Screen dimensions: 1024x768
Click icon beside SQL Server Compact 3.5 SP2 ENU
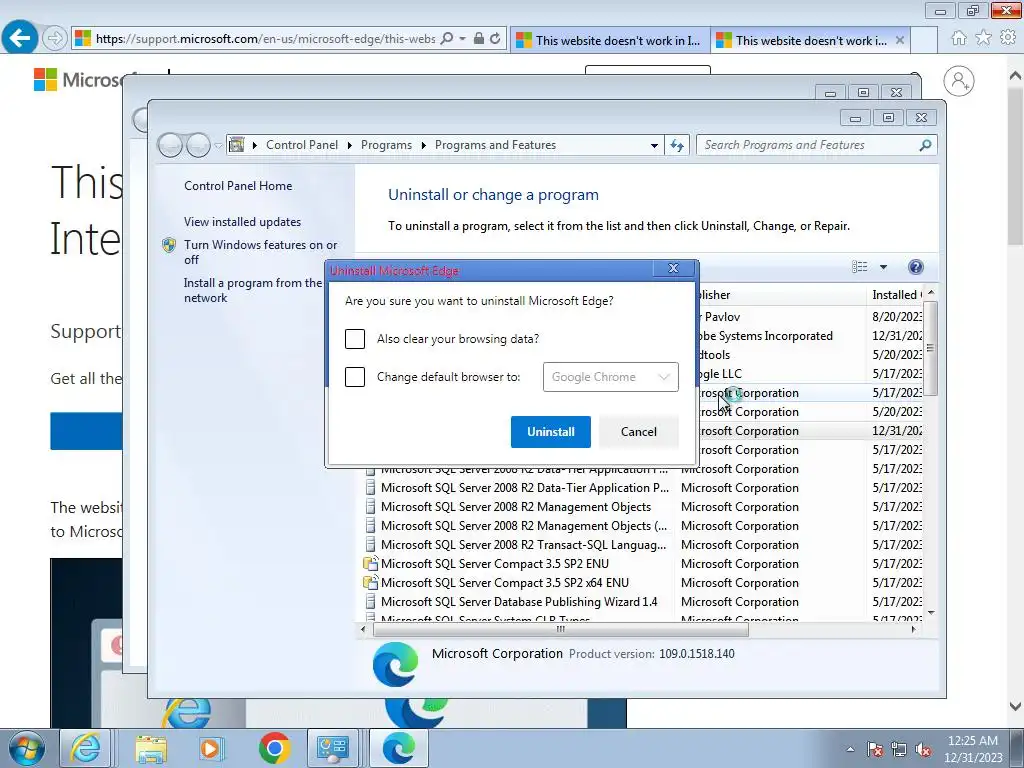tap(371, 564)
